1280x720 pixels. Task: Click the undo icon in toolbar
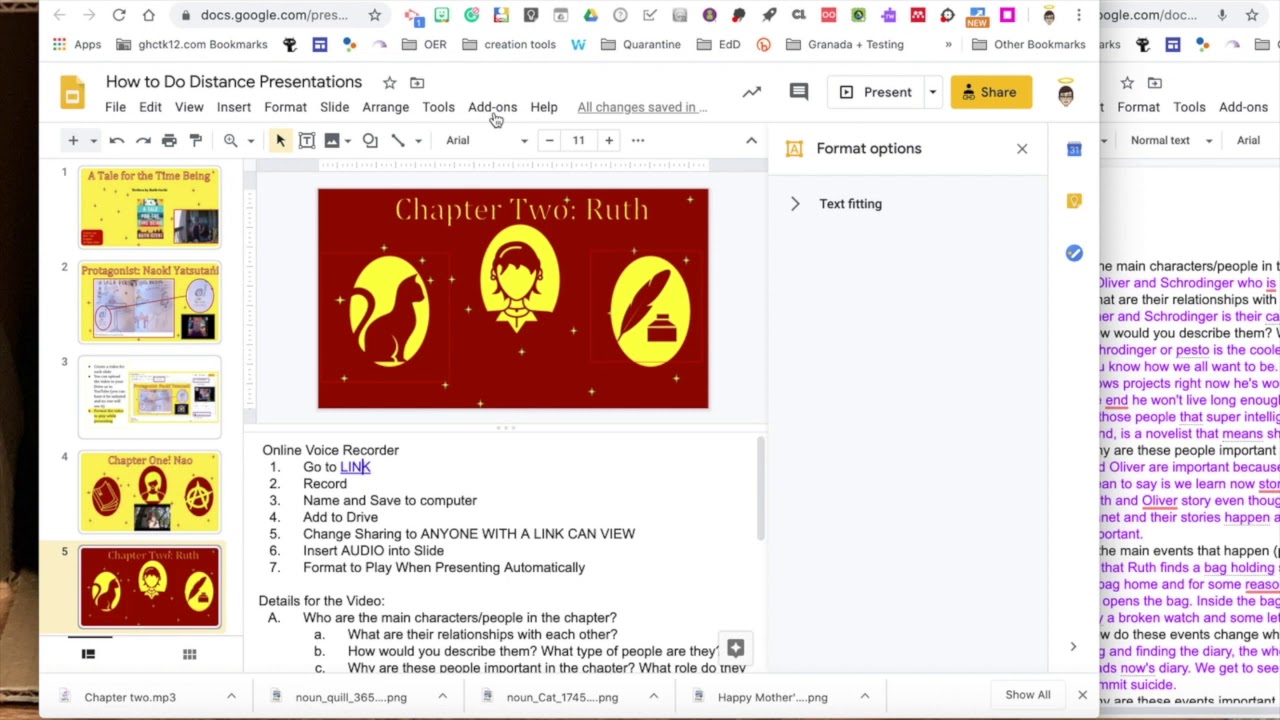(x=117, y=141)
